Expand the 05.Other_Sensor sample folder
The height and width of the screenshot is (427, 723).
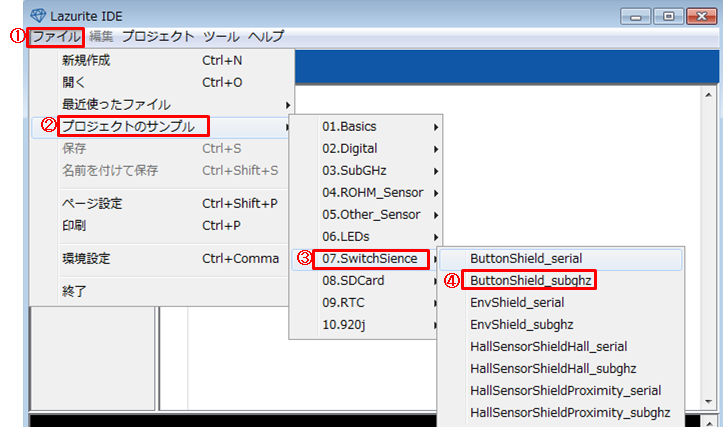point(366,215)
